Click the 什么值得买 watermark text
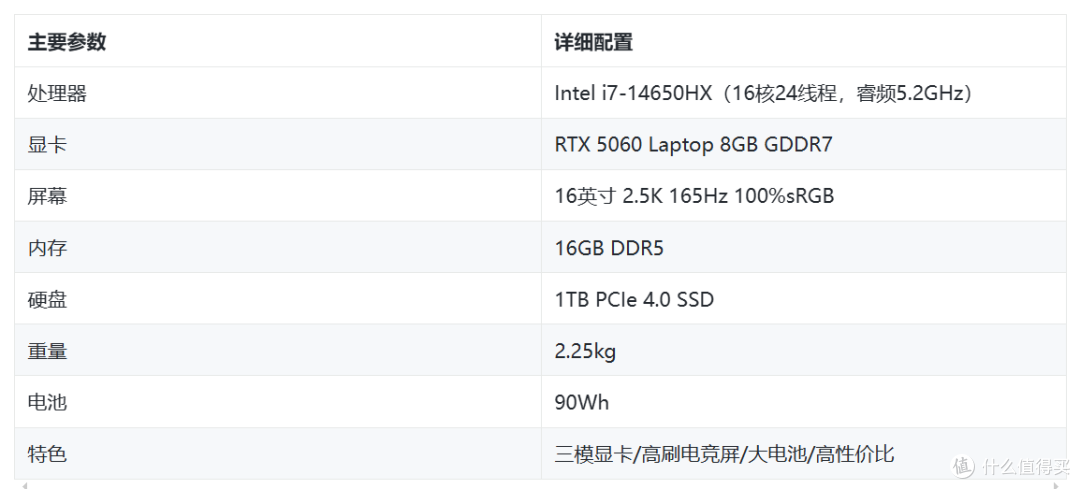The image size is (1080, 489). click(1026, 467)
